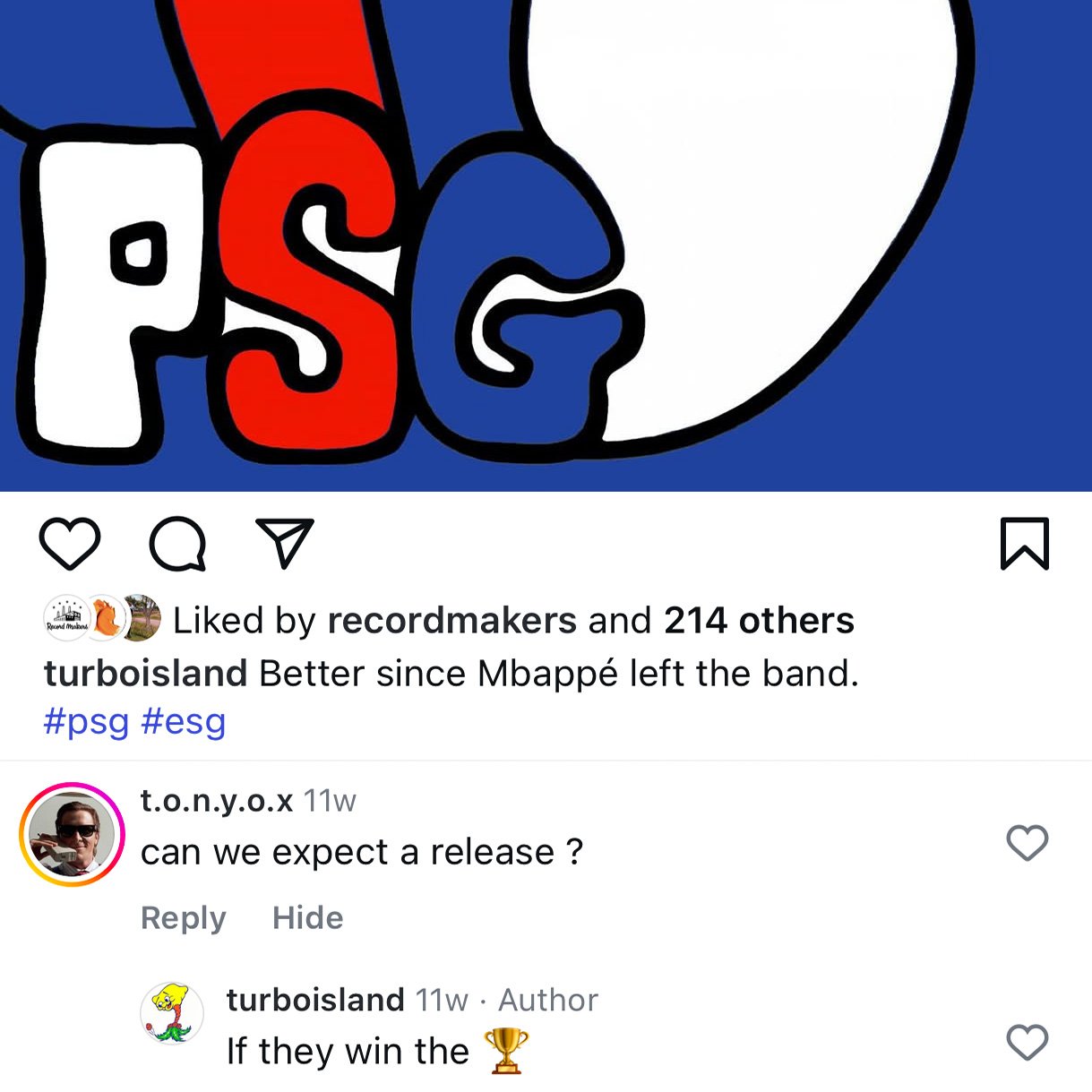Like turboisland's reply with its heart
This screenshot has height=1092, width=1092.
[1027, 1042]
